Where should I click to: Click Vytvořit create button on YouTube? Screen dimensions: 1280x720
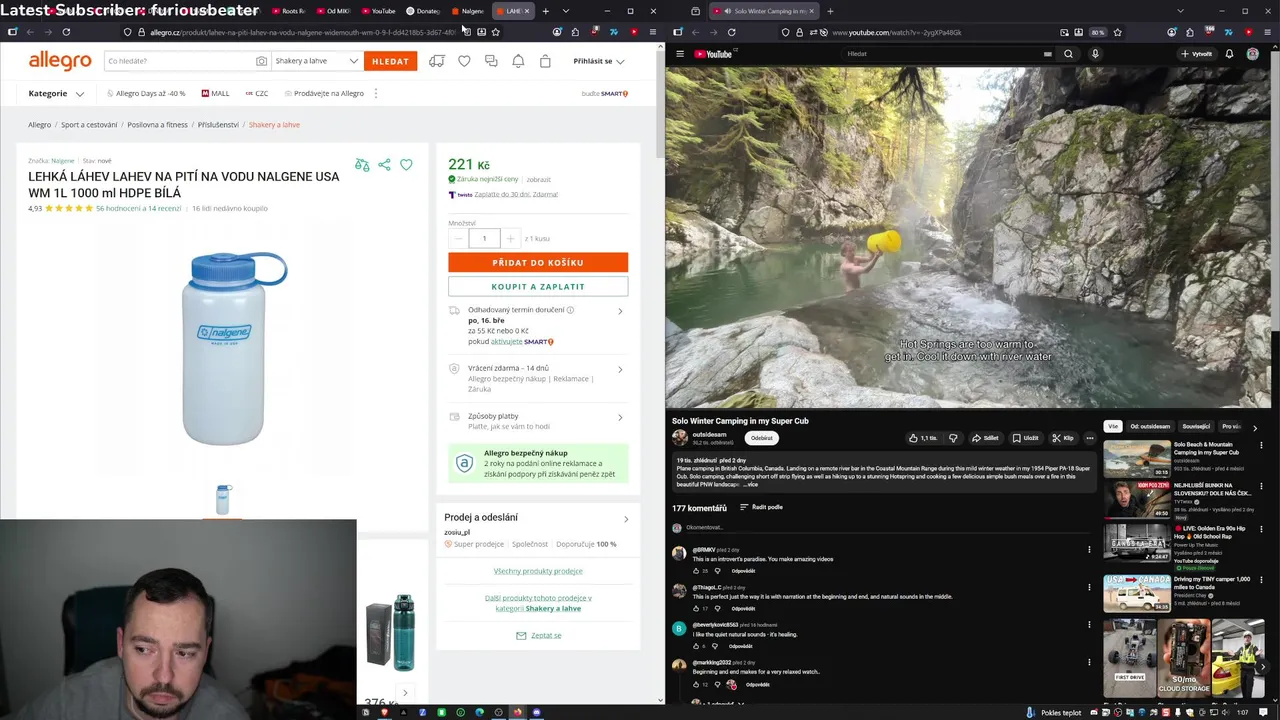pos(1197,54)
